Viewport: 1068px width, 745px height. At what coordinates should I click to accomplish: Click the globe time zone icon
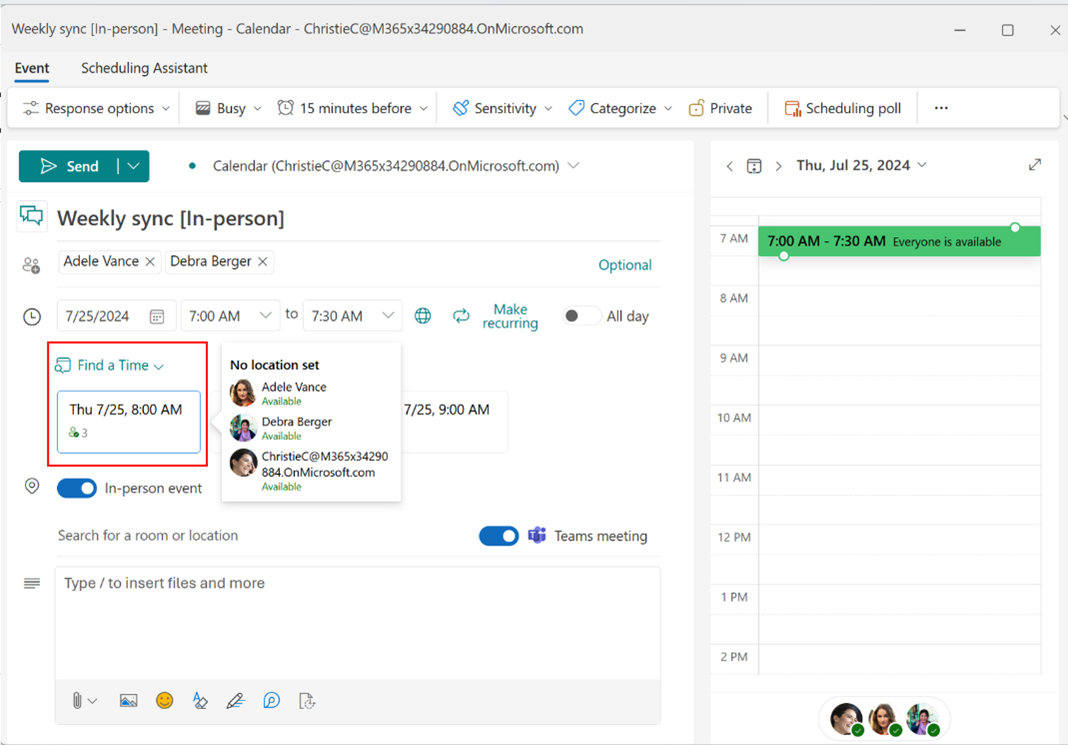click(x=422, y=315)
